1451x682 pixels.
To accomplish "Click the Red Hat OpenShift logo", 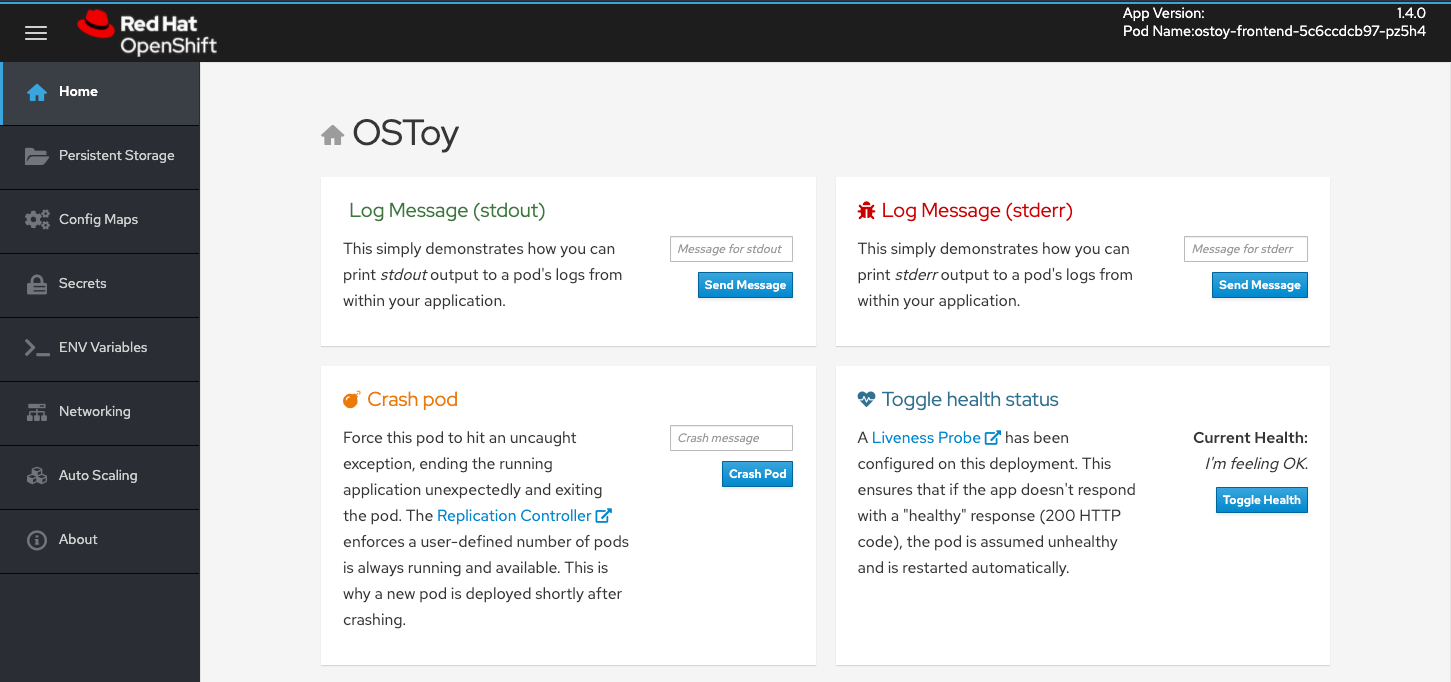I will [x=145, y=30].
